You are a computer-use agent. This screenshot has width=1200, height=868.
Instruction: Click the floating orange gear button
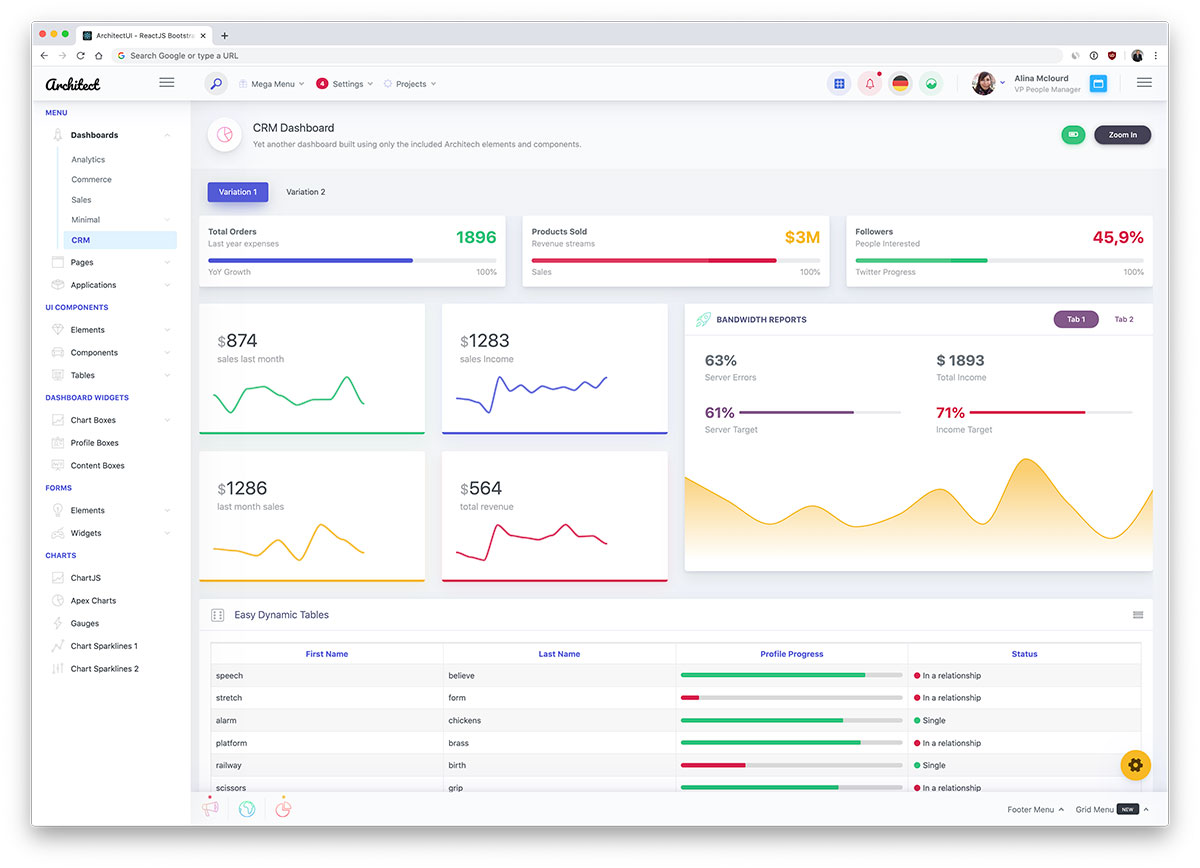pyautogui.click(x=1135, y=764)
